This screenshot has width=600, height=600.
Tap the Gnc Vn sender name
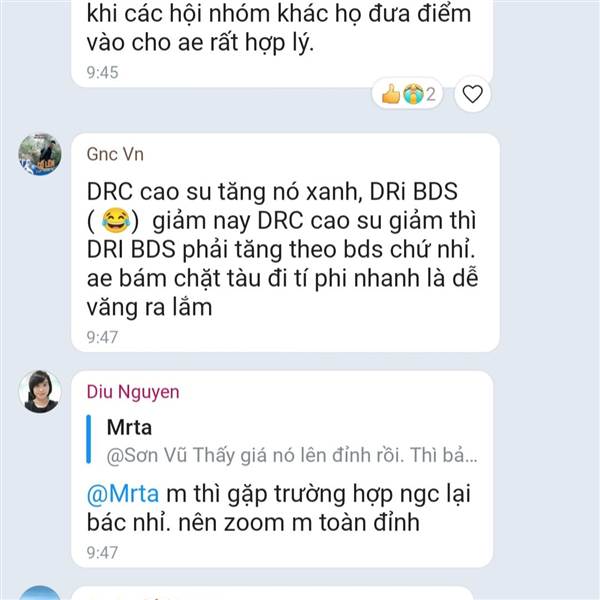115,155
